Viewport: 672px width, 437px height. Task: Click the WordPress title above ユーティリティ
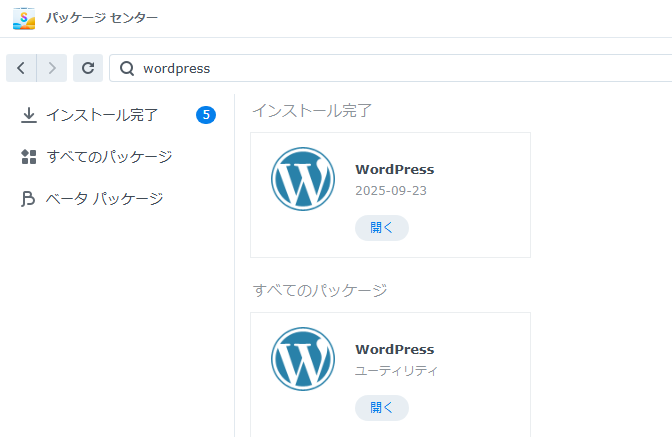(x=395, y=350)
